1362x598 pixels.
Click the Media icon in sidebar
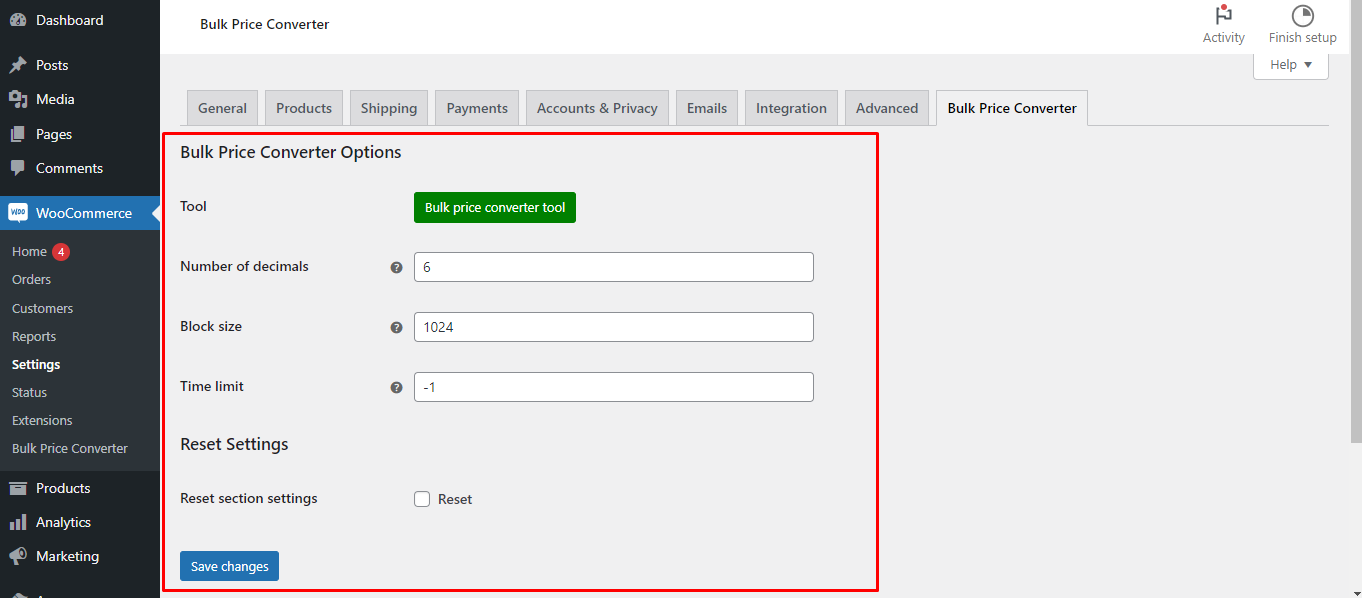coord(18,99)
